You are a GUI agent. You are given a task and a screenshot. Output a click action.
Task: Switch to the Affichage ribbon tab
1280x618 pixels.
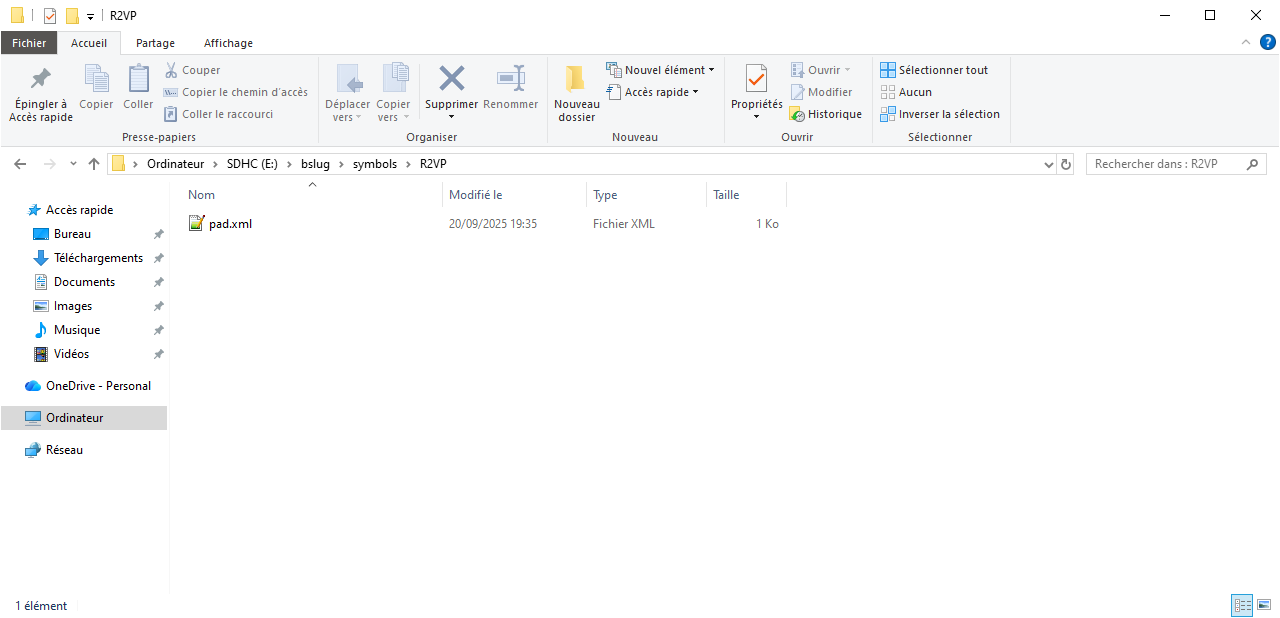point(228,43)
